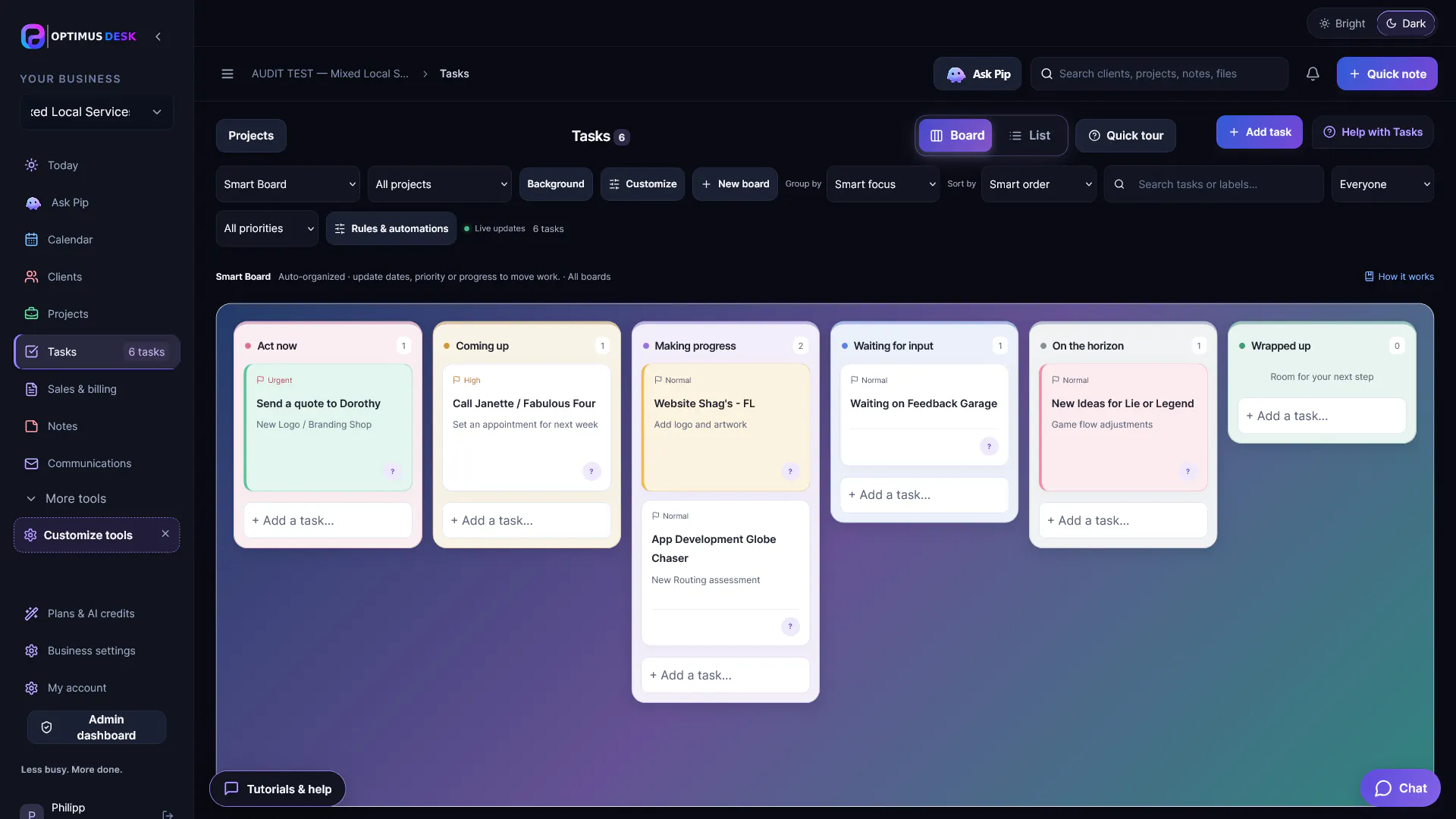Click the Ask Pip mascot icon in header
This screenshot has height=819, width=1456.
[x=956, y=74]
